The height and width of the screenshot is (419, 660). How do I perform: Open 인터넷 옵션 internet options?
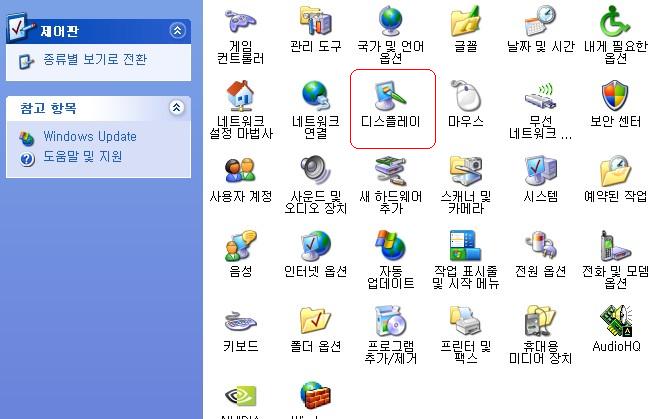tap(316, 245)
